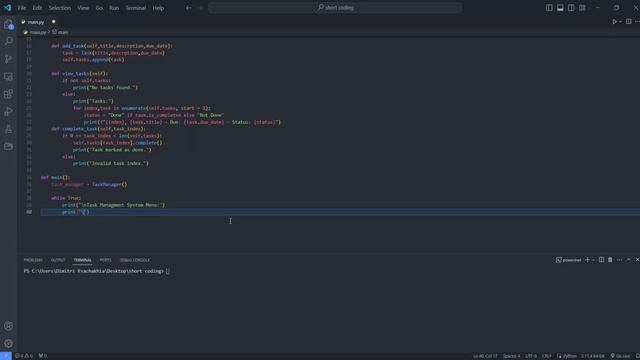Open the Search view in activity bar
This screenshot has height=360, width=640.
click(x=9, y=41)
